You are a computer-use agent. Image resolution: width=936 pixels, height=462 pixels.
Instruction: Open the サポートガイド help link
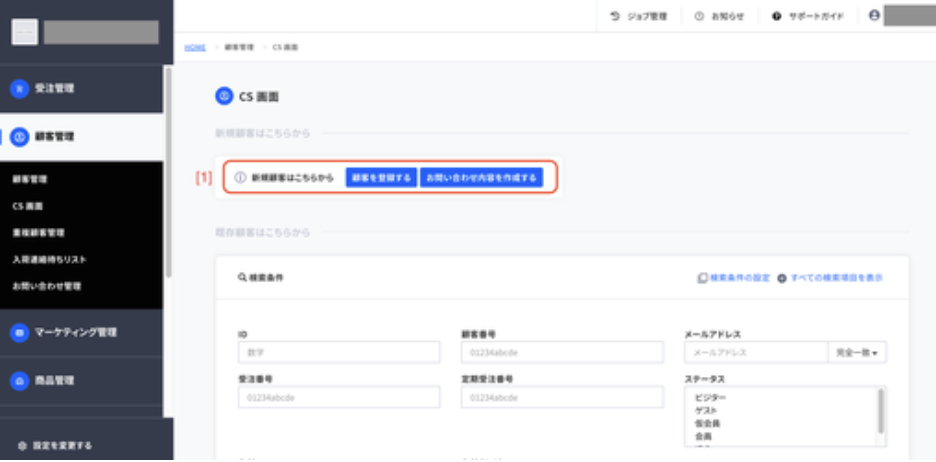(808, 17)
